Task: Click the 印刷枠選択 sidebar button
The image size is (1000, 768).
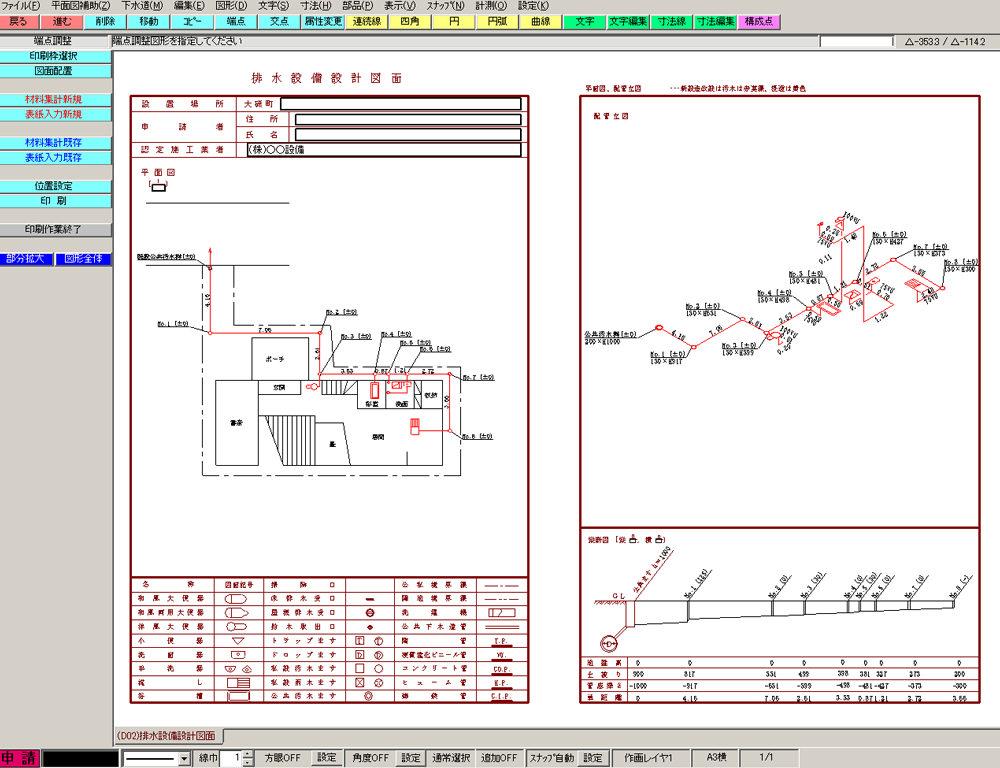Action: [x=55, y=56]
